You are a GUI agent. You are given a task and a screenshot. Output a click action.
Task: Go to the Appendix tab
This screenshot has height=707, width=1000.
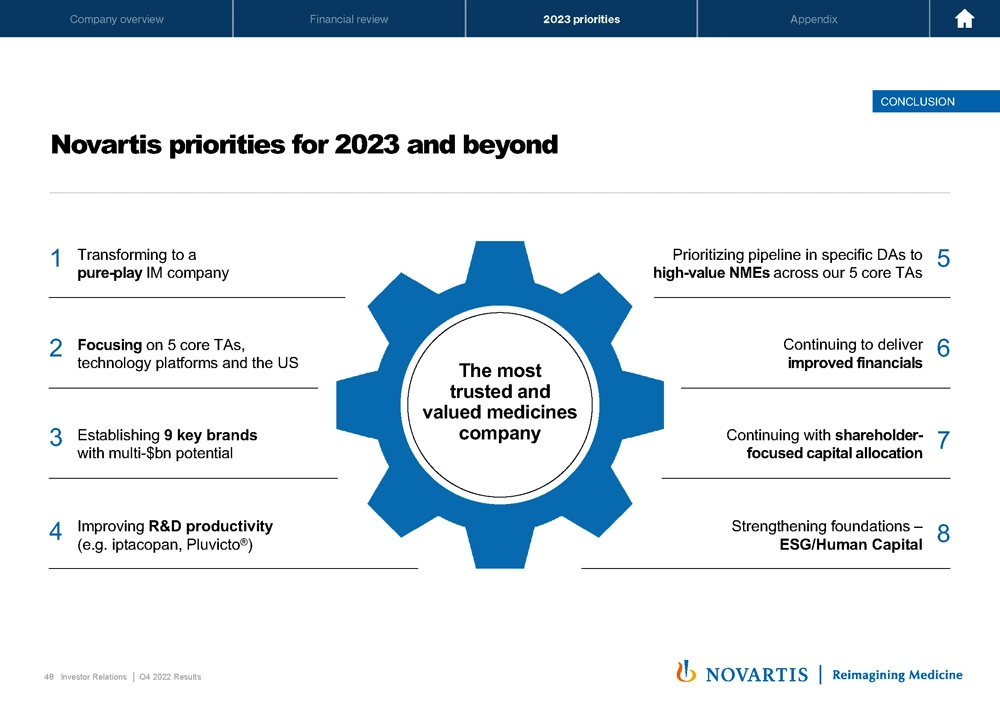[x=813, y=19]
